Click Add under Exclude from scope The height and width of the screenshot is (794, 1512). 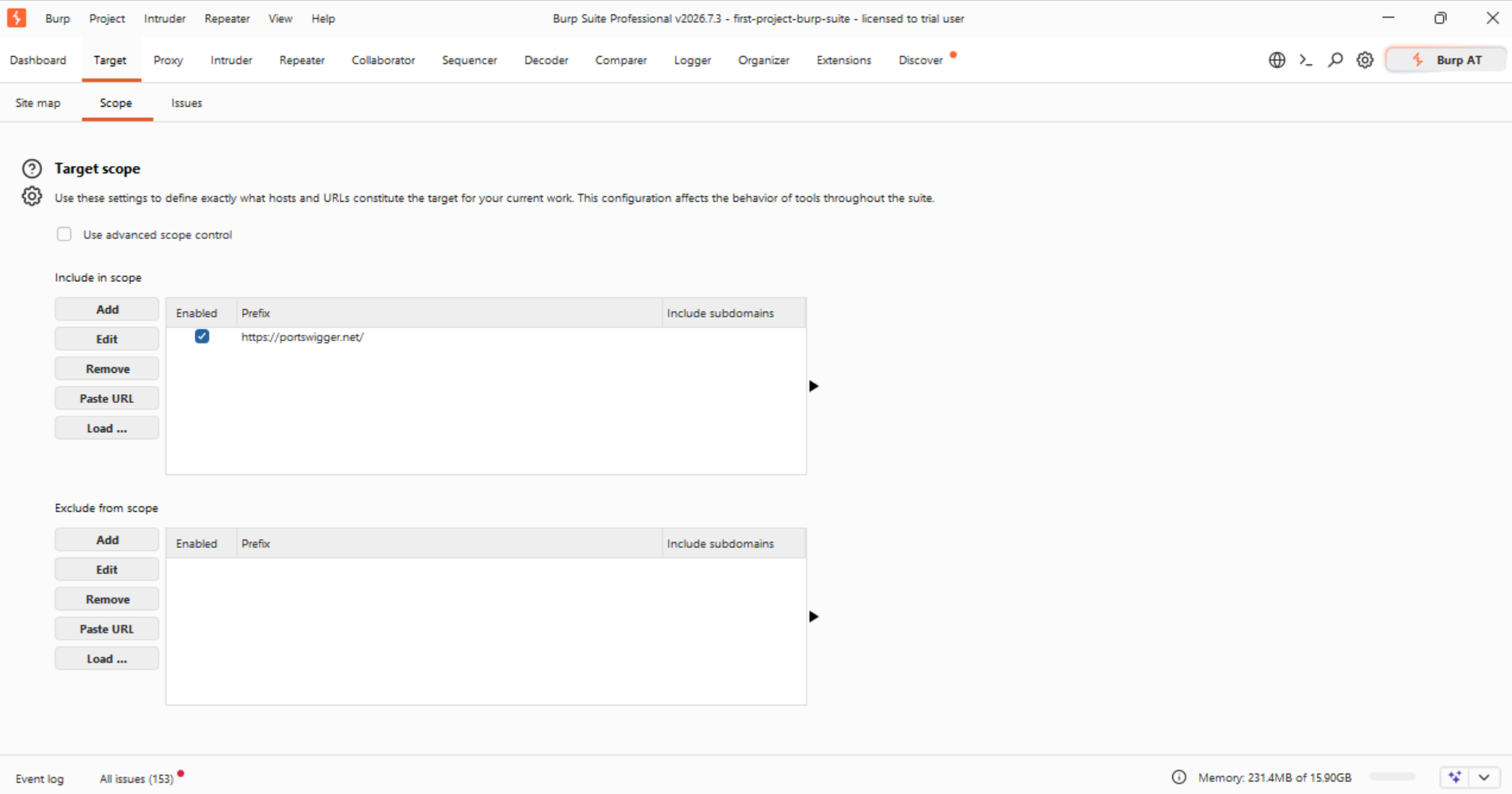[x=107, y=540]
